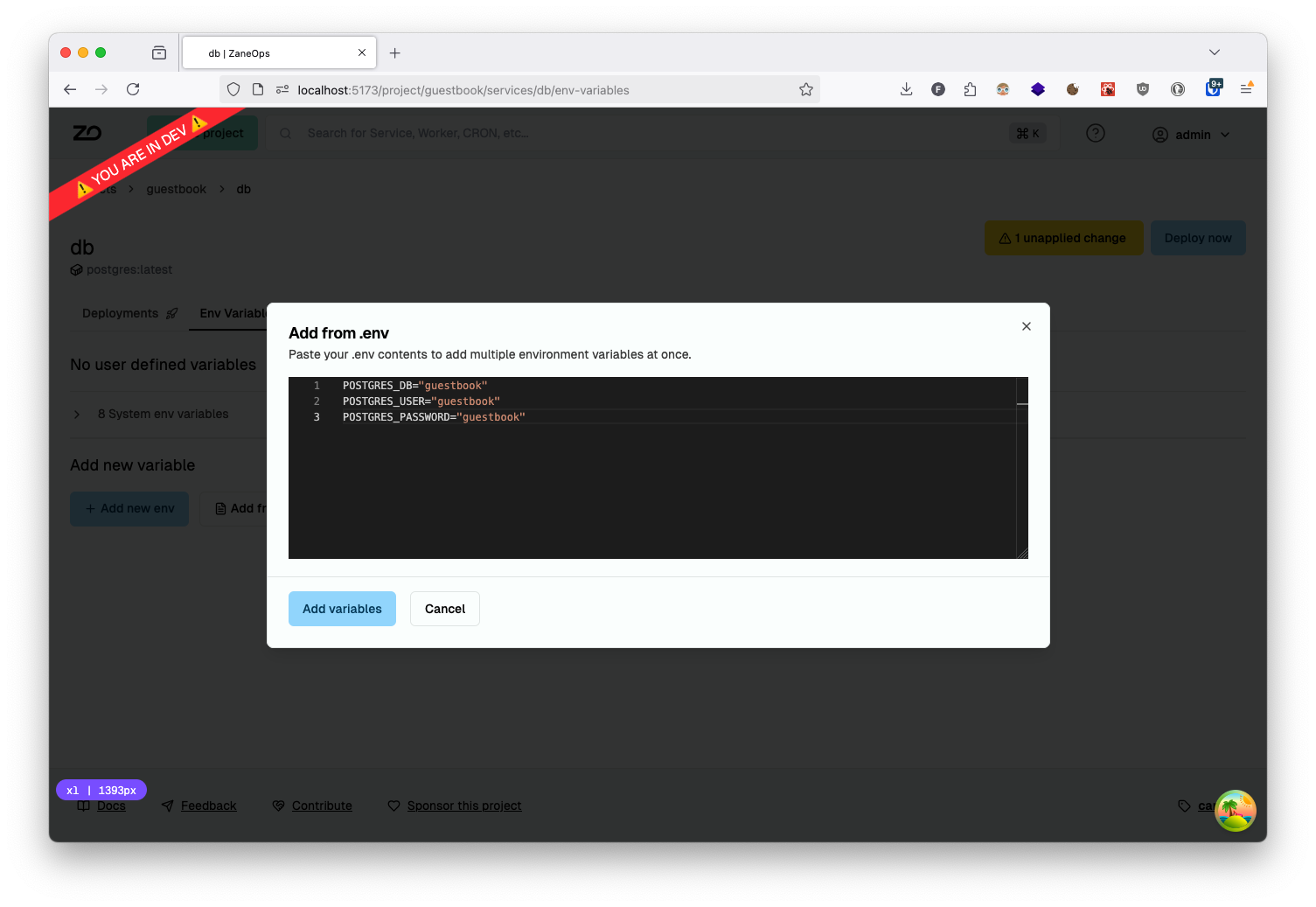This screenshot has height=907, width=1316.
Task: Click the search for Service, Worker field
Action: [x=662, y=134]
